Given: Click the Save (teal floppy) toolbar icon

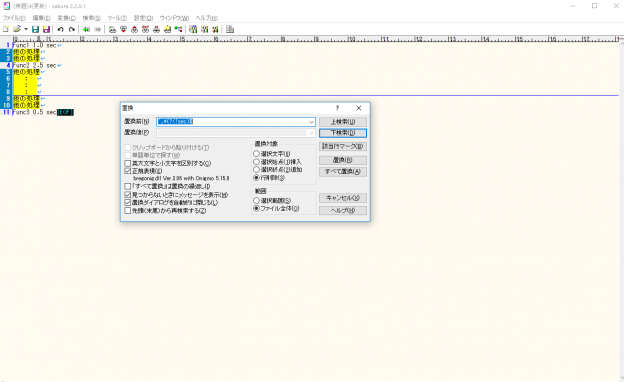Looking at the screenshot, I should click(35, 29).
